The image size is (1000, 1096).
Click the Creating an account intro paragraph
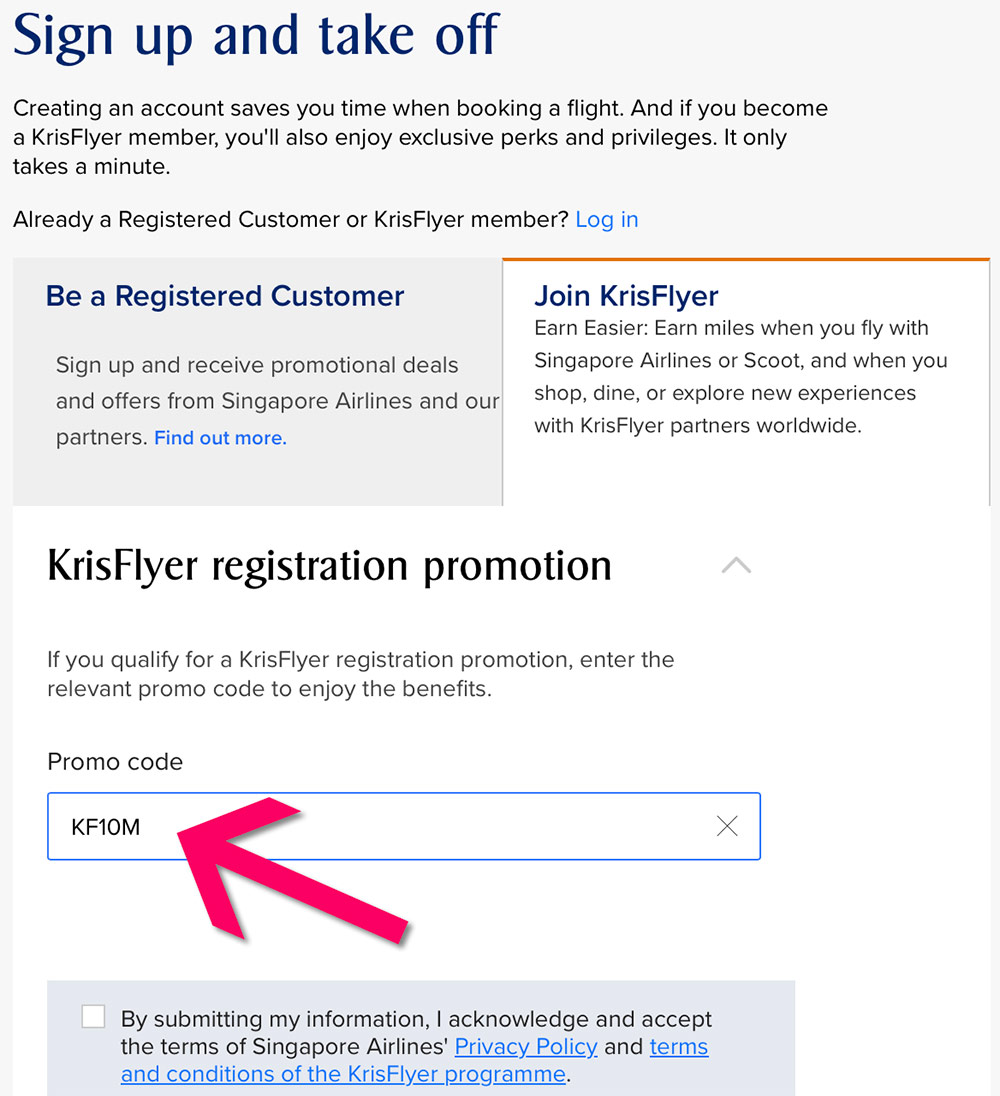pyautogui.click(x=420, y=137)
